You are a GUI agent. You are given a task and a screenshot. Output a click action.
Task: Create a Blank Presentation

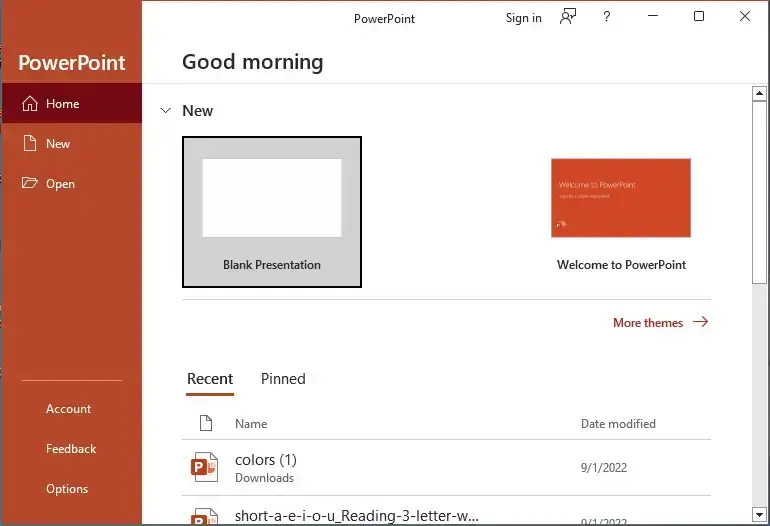pos(272,212)
